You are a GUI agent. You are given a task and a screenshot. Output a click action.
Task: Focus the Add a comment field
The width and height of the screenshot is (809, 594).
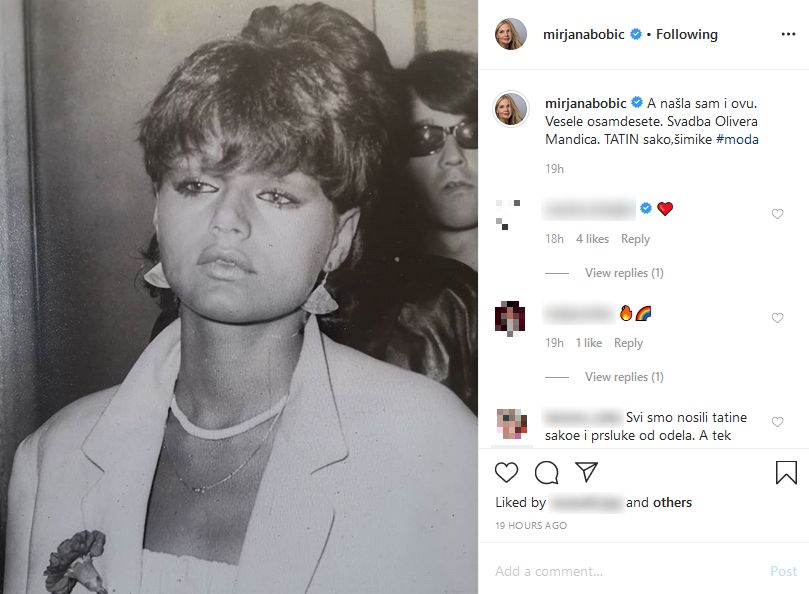click(627, 571)
